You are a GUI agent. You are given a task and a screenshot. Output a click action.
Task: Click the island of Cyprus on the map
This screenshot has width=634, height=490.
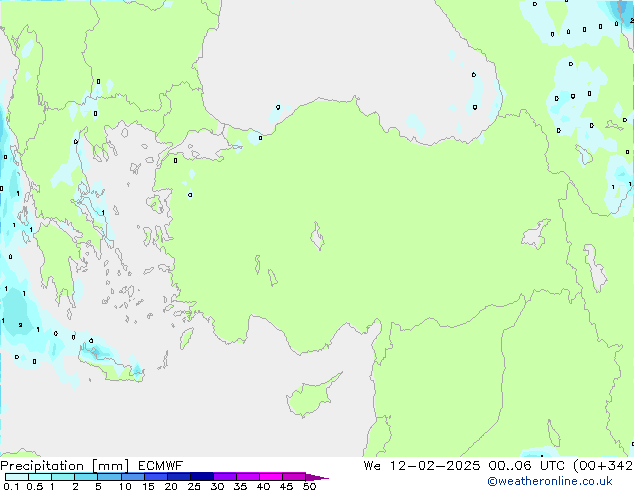coord(307,397)
